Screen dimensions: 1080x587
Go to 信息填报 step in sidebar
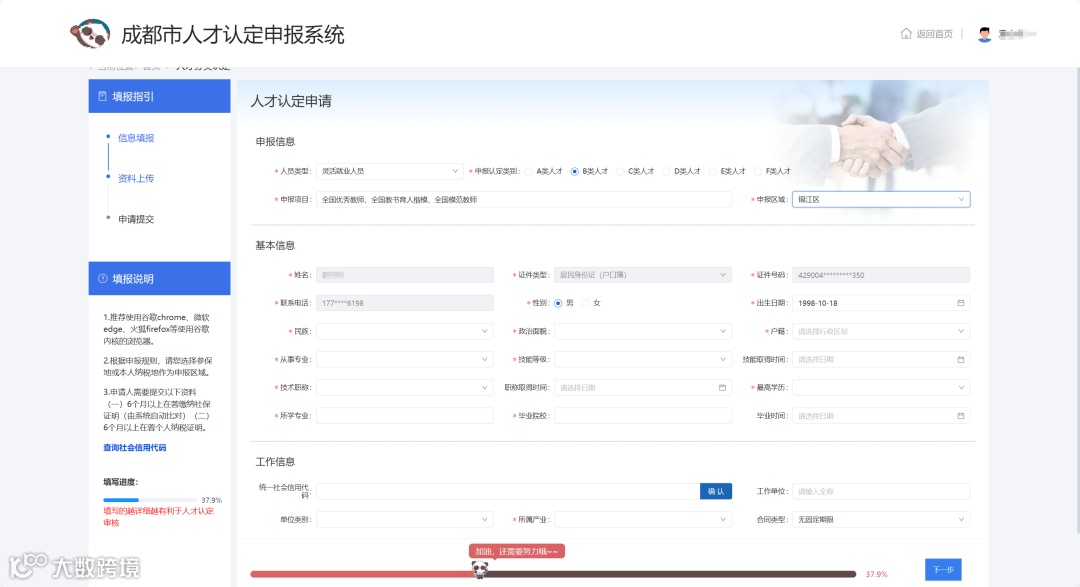[x=136, y=138]
